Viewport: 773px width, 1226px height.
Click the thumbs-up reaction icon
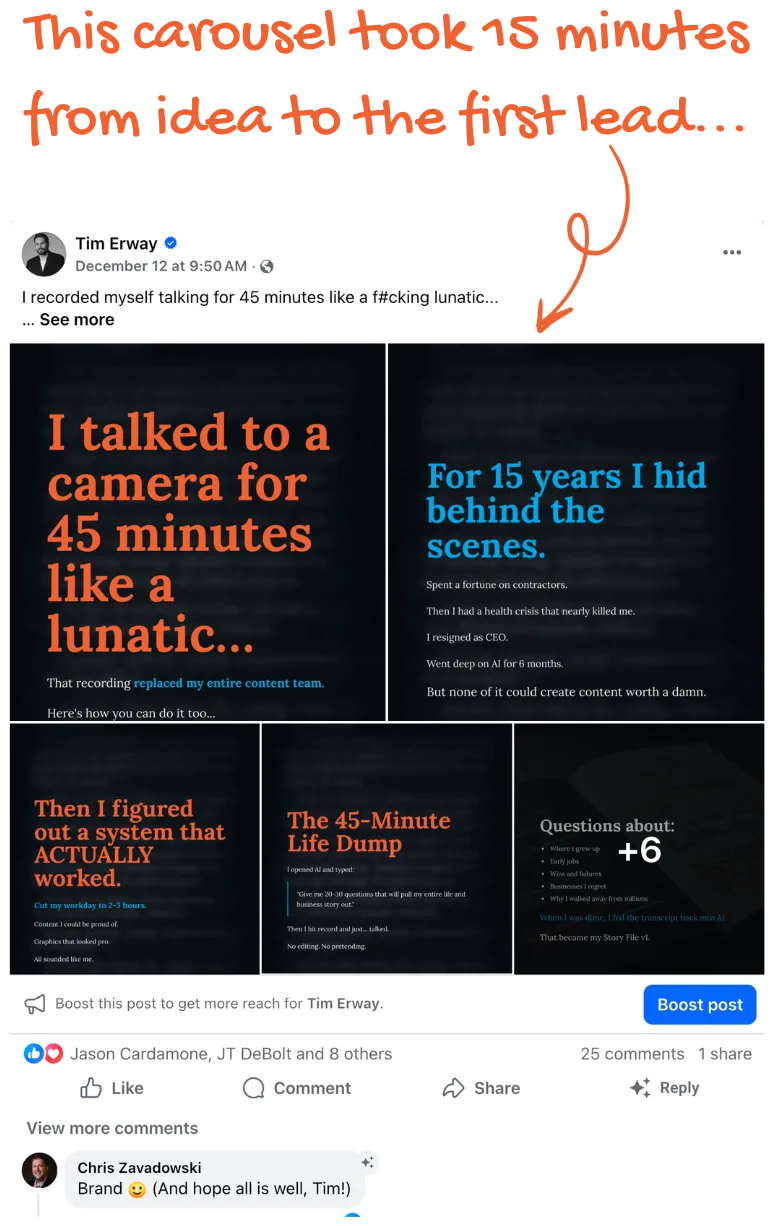[x=34, y=1054]
